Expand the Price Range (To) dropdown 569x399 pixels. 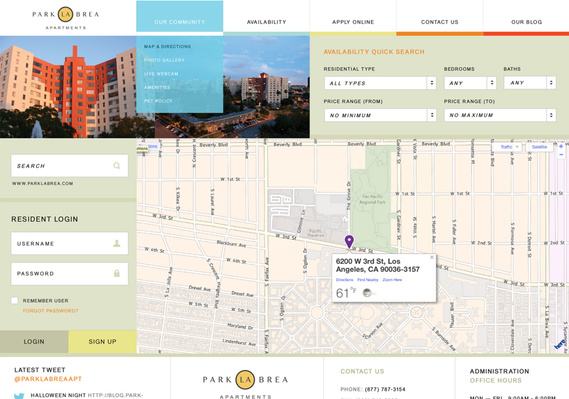point(500,115)
